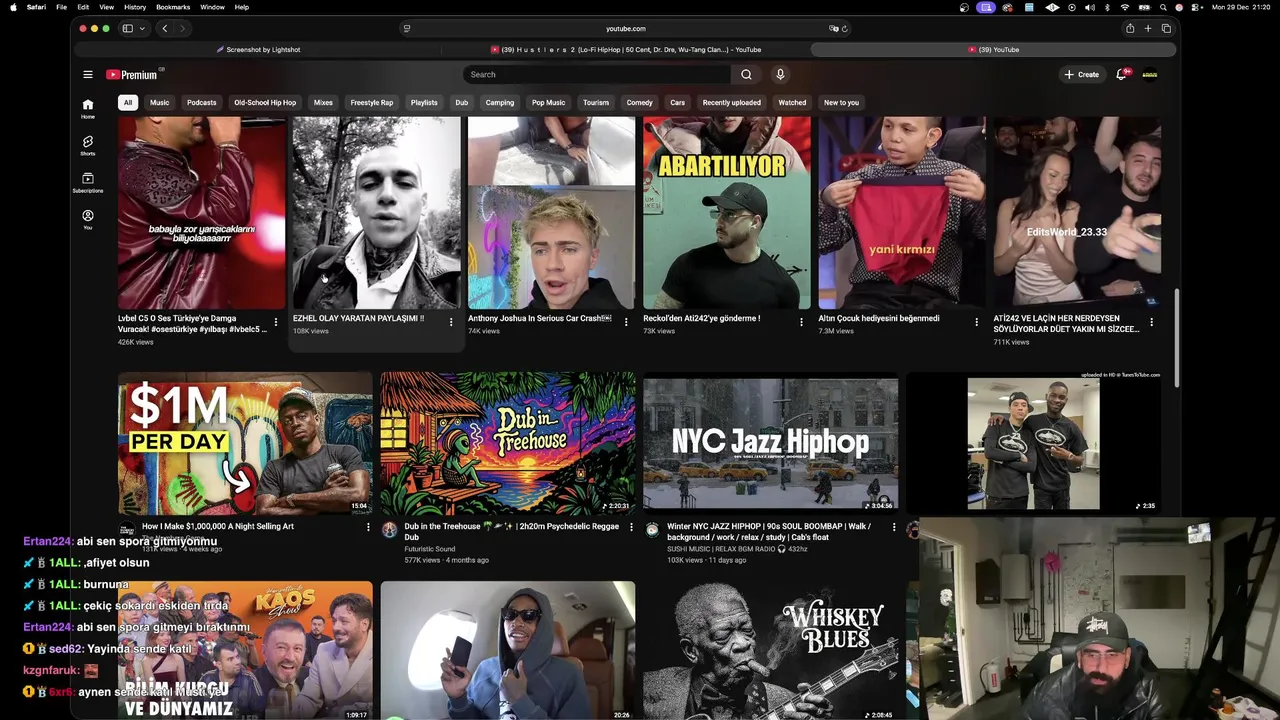Open more options for ATİ242 VE LAÇİN short

(1151, 322)
